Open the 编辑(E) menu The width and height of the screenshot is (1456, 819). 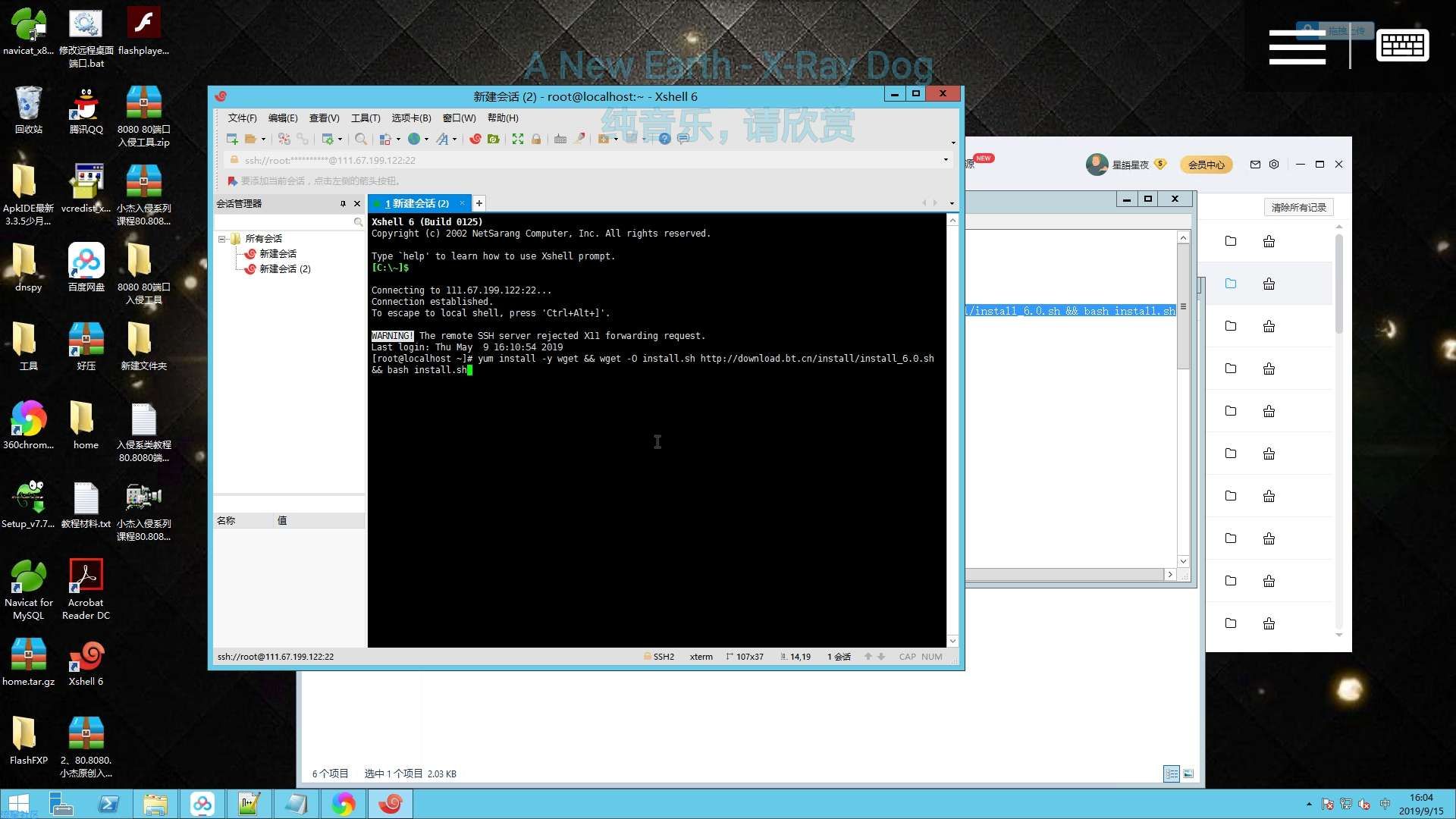(283, 118)
